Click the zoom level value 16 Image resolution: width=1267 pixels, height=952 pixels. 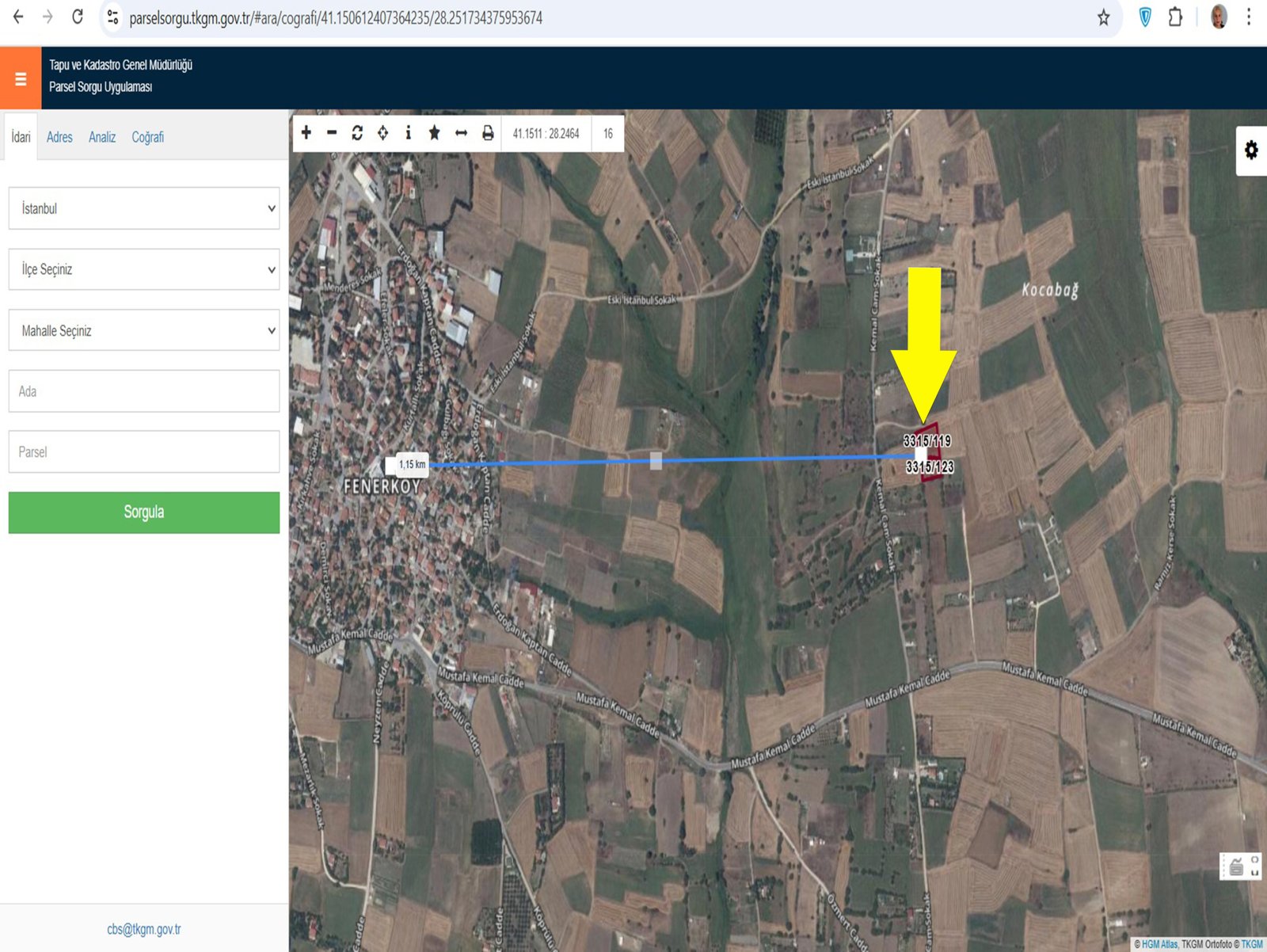[607, 133]
